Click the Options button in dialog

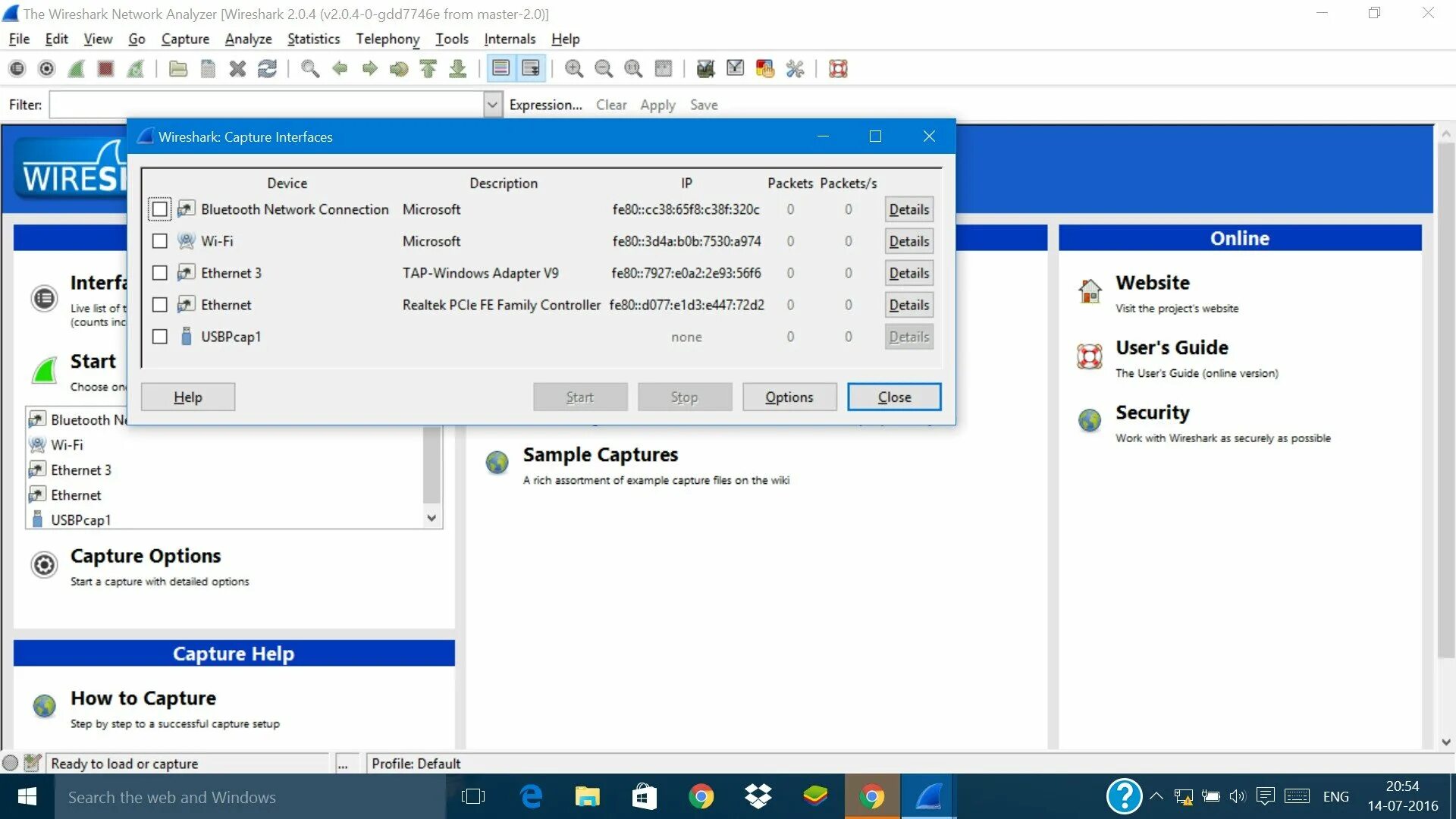pyautogui.click(x=789, y=397)
